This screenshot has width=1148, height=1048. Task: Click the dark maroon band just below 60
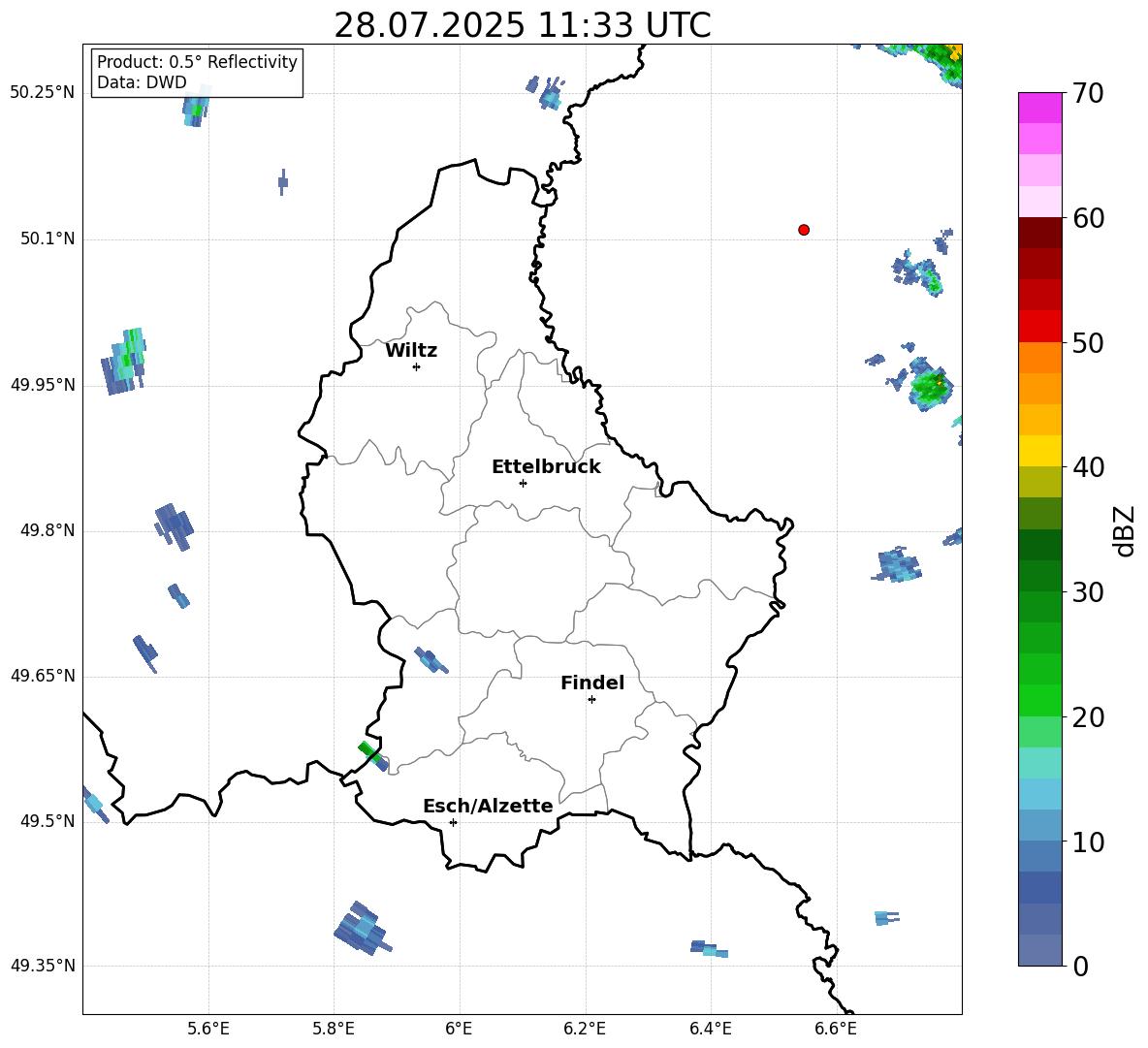point(1039,233)
